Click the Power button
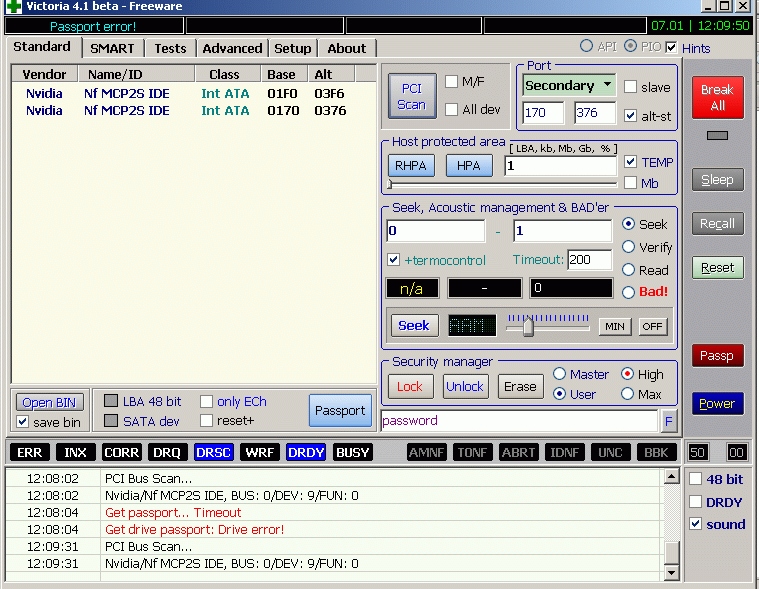This screenshot has height=589, width=759. pos(717,404)
